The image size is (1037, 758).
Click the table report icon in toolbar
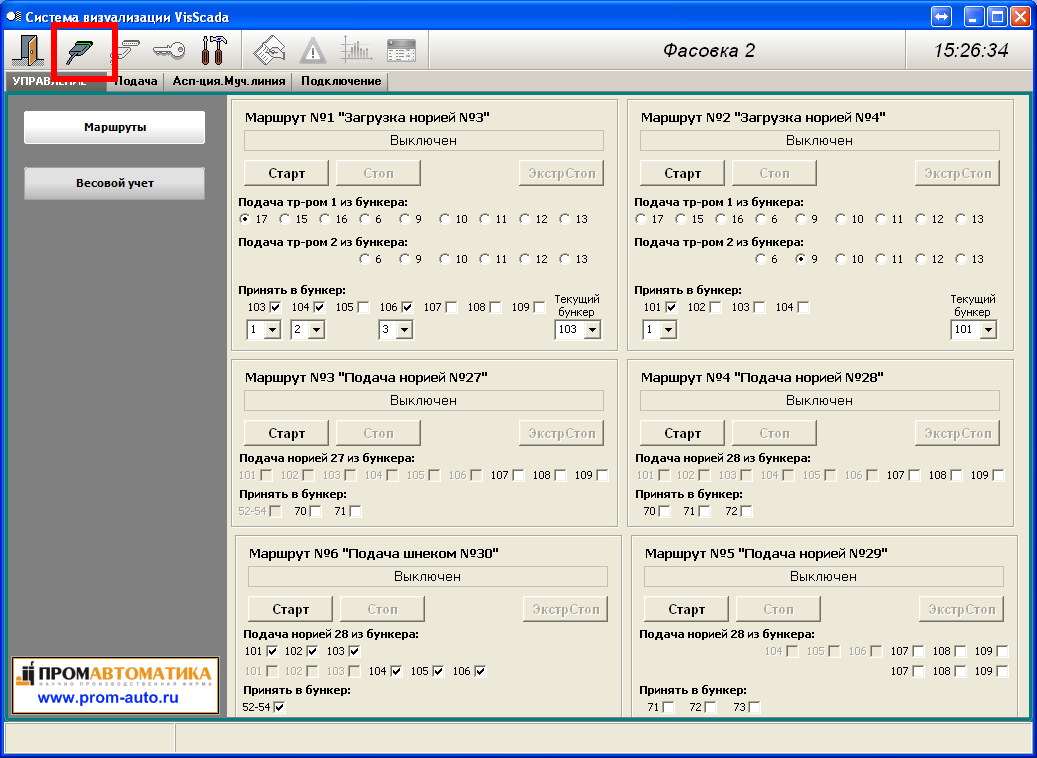(x=401, y=50)
